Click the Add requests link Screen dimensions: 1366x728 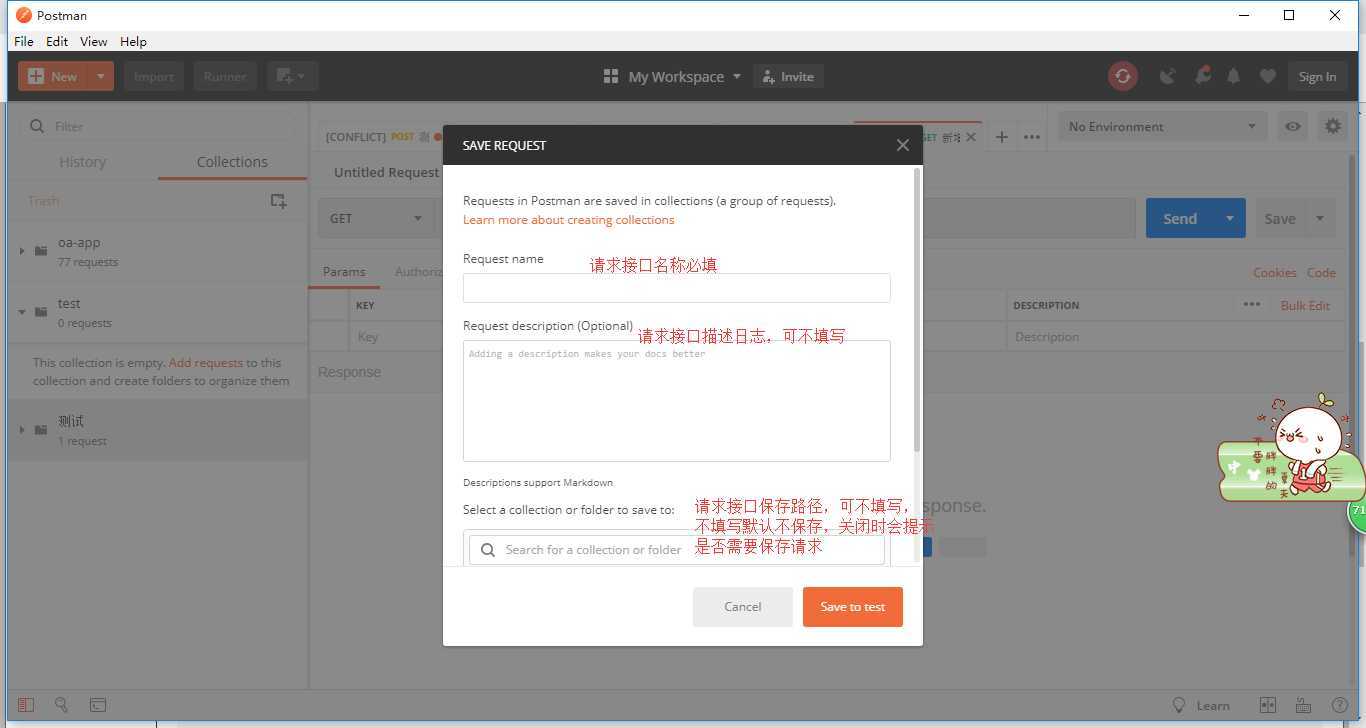(205, 363)
